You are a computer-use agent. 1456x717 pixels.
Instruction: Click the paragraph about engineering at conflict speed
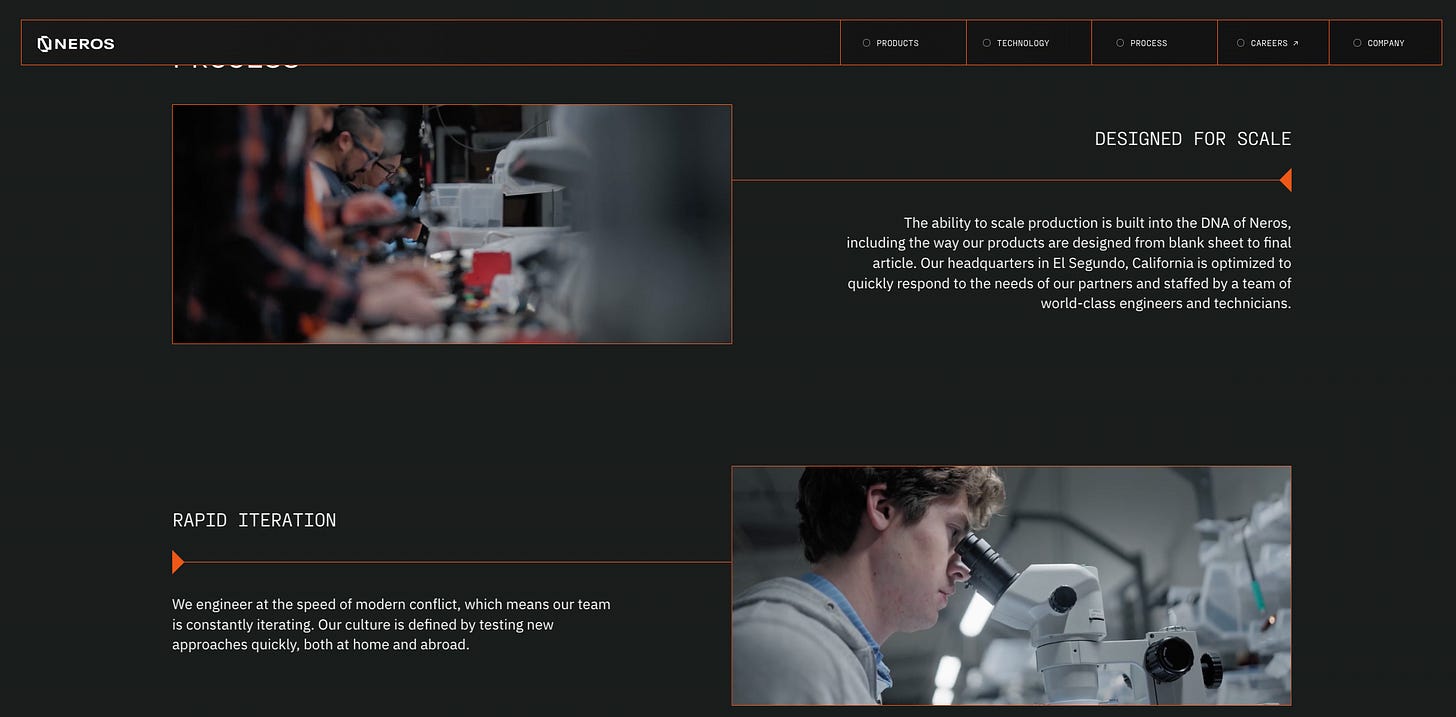(391, 624)
